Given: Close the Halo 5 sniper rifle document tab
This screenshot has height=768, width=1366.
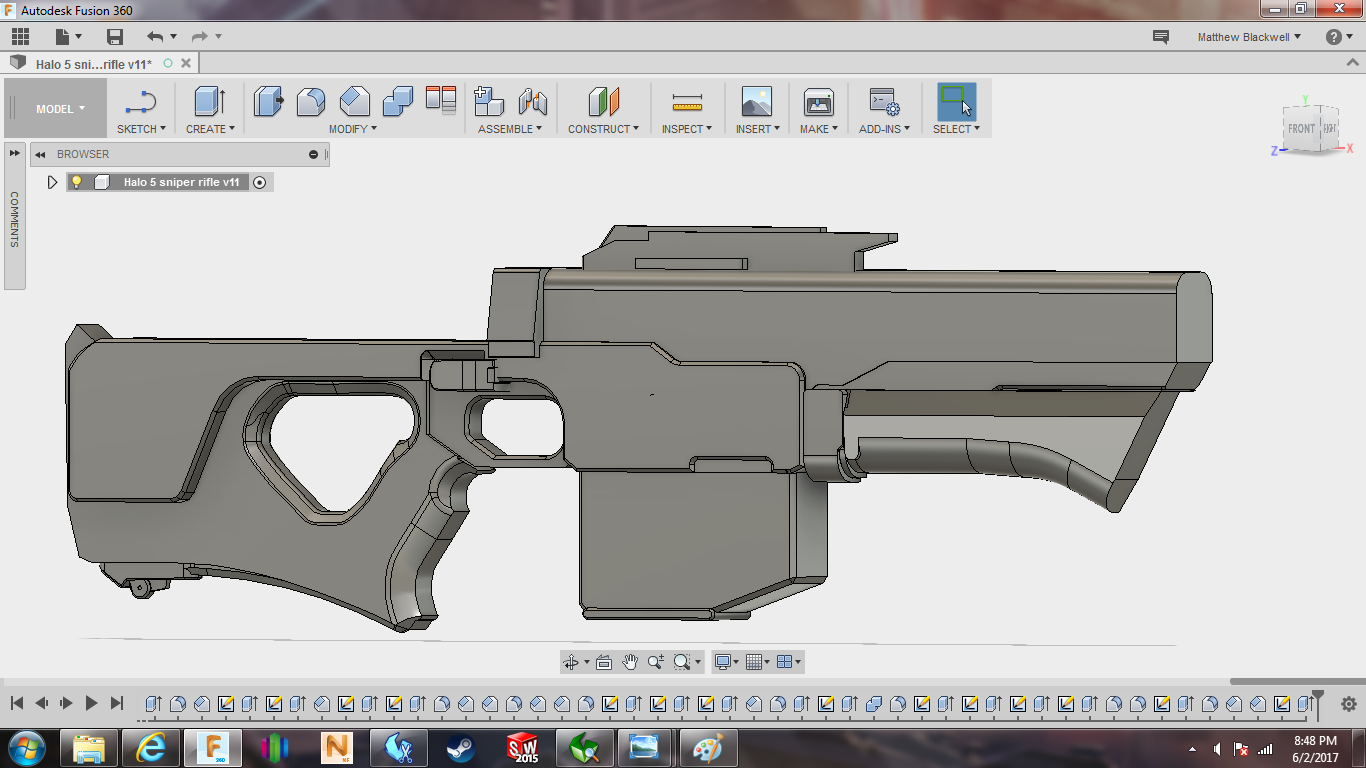Looking at the screenshot, I should pos(185,63).
